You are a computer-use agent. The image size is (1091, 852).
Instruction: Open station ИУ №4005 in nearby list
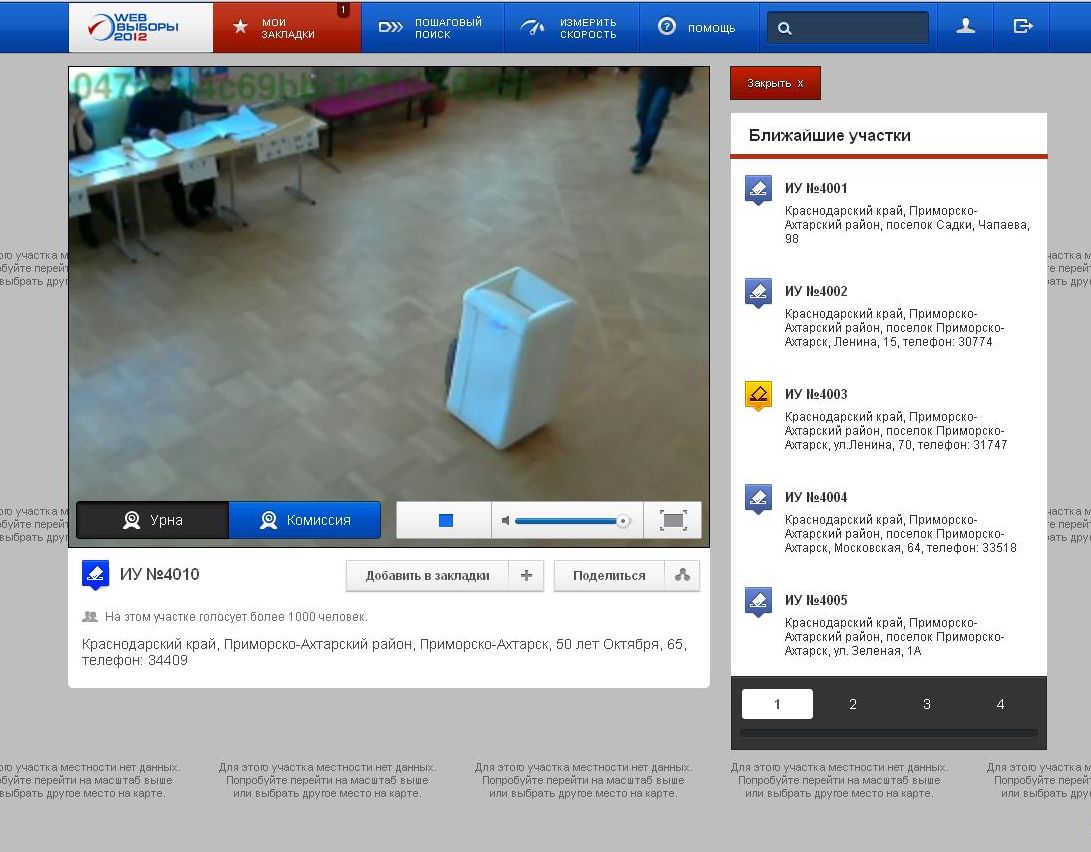(816, 600)
